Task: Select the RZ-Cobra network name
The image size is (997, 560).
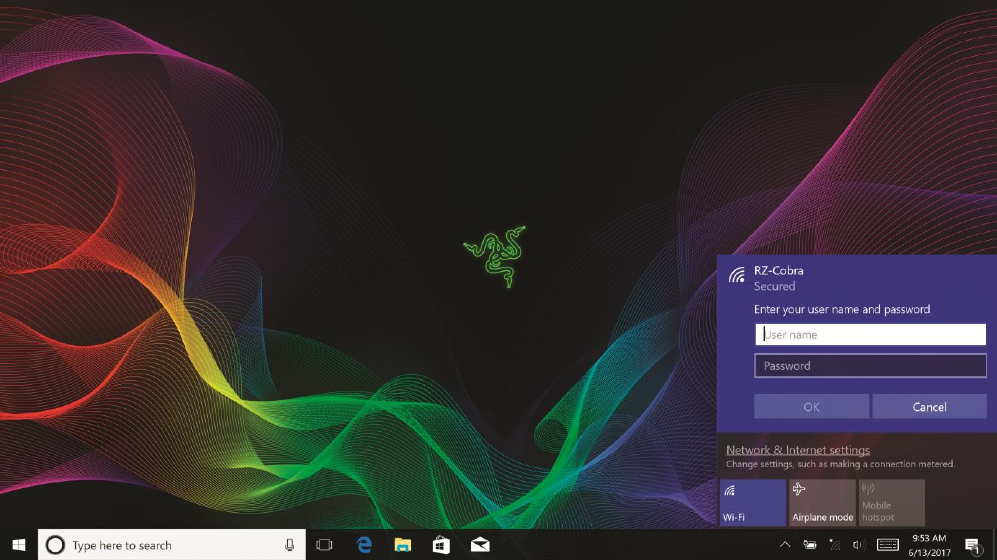Action: pos(779,270)
